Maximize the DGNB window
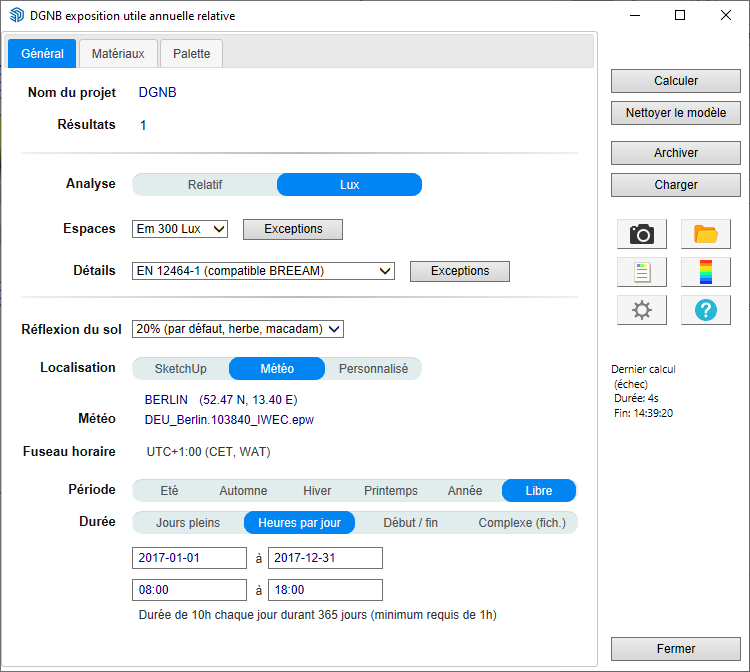The height and width of the screenshot is (672, 750). 680,15
